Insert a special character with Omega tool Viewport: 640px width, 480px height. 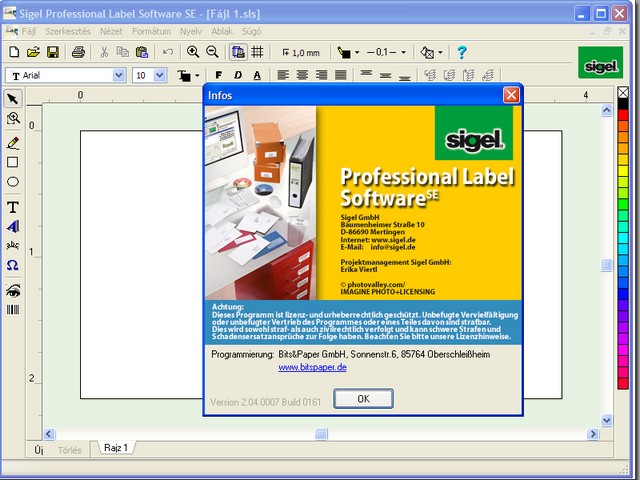tap(13, 265)
